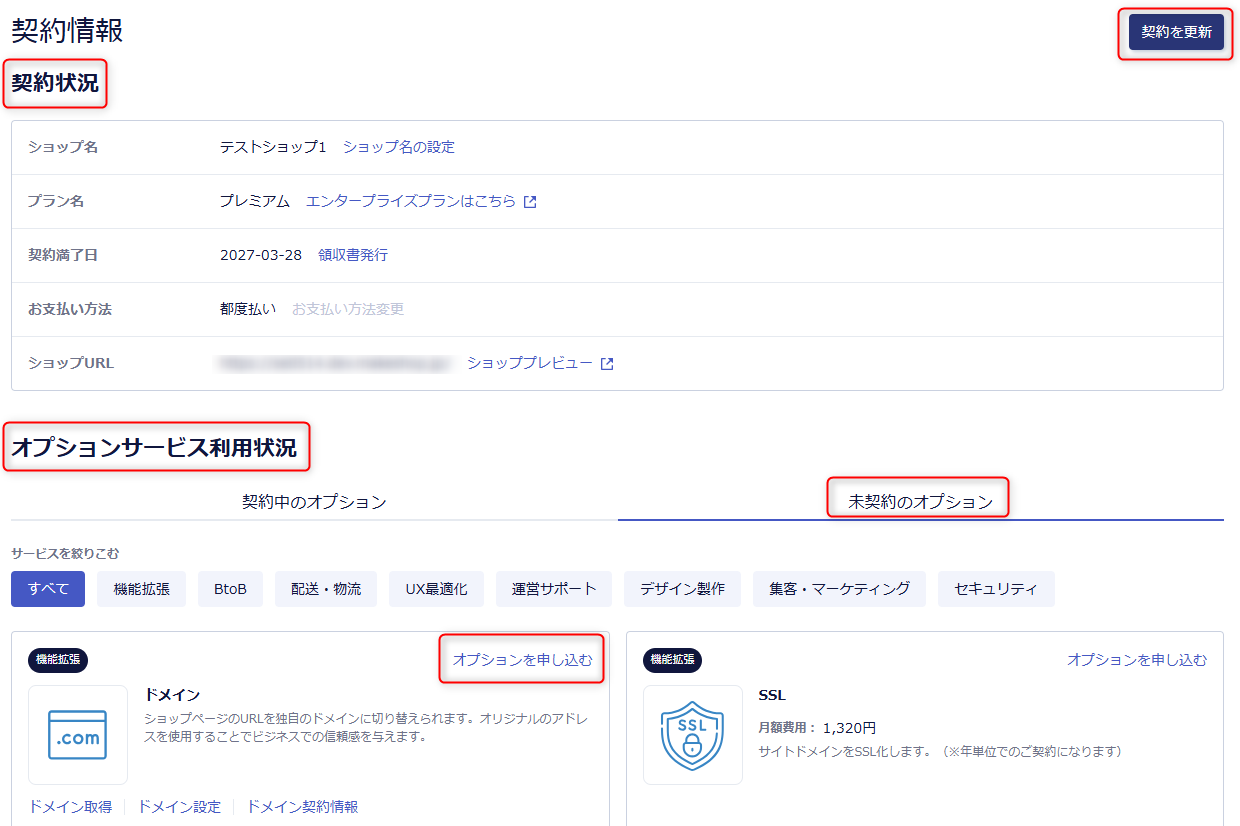This screenshot has height=826, width=1240.
Task: Click オプションを申し込む on the SSL card
Action: pyautogui.click(x=1137, y=660)
